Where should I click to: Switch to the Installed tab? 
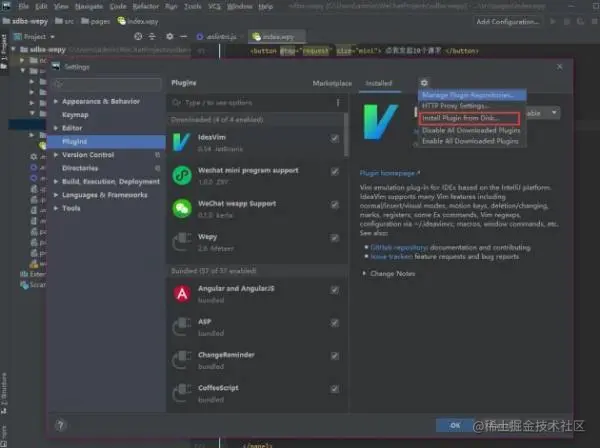point(379,83)
